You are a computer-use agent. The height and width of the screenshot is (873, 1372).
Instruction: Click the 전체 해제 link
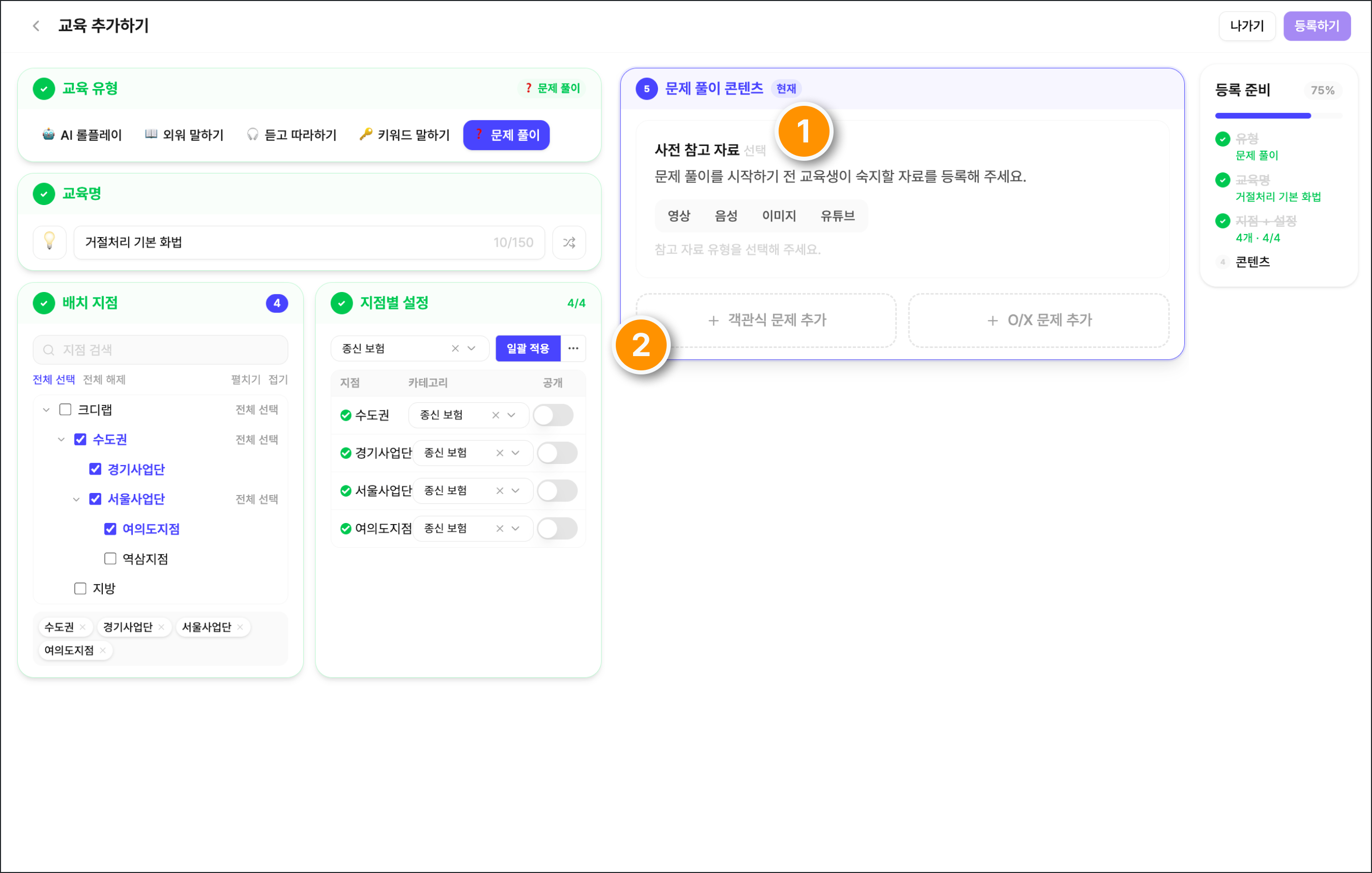pyautogui.click(x=104, y=380)
